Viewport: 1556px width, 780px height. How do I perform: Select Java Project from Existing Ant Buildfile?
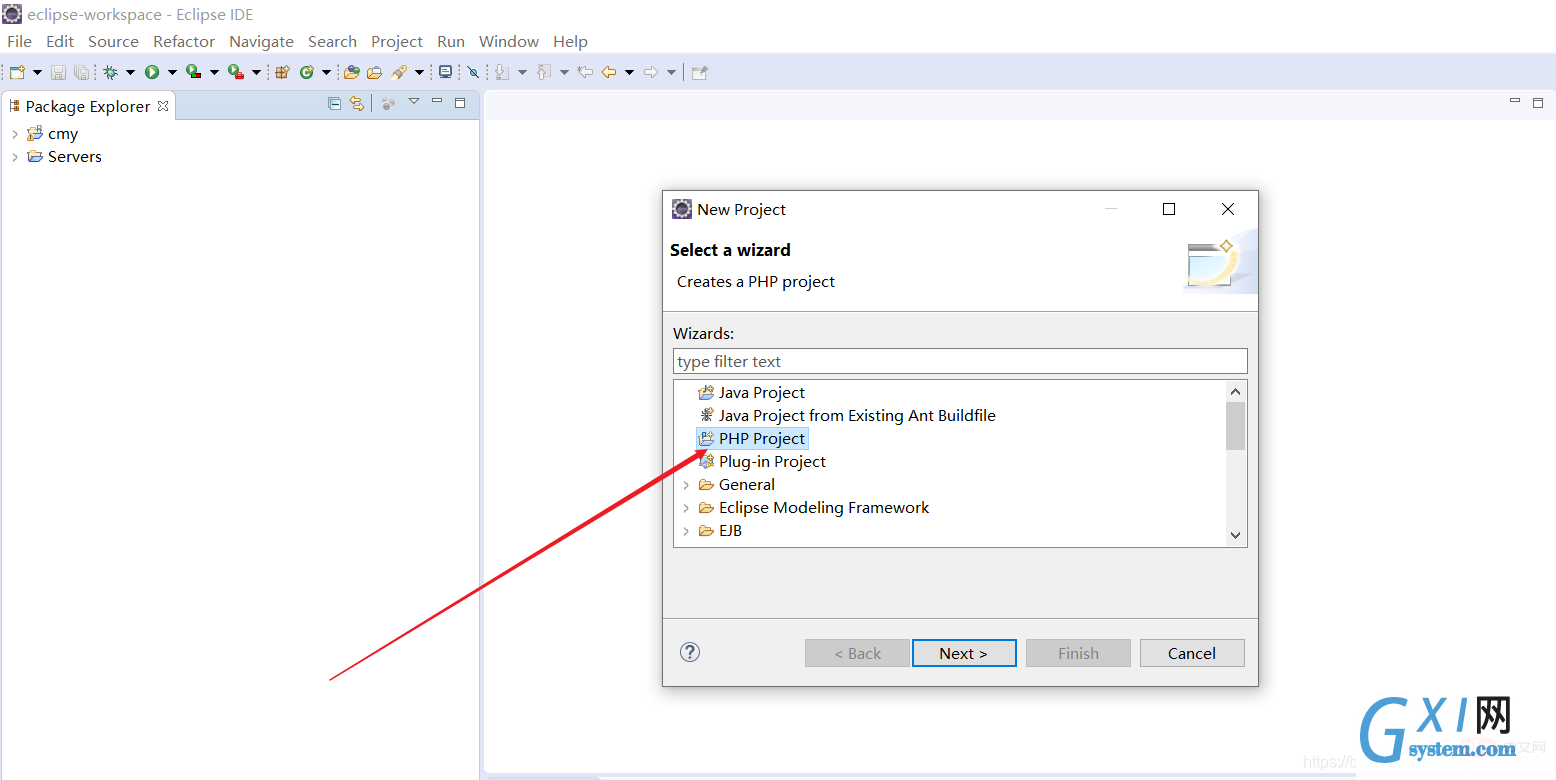click(857, 415)
